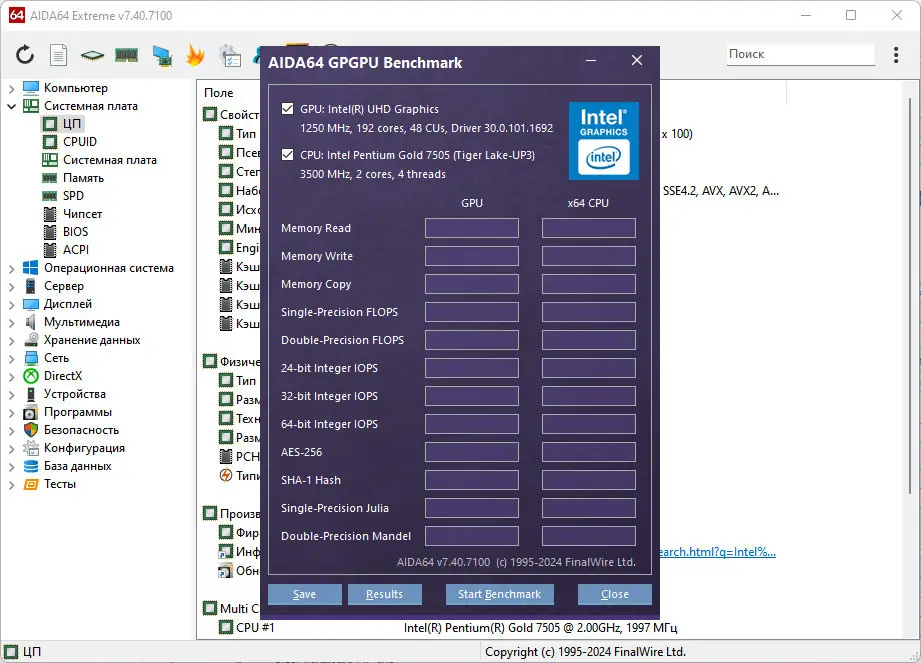Click the AIDA64 logo in the title bar
The image size is (921, 663).
[16, 15]
